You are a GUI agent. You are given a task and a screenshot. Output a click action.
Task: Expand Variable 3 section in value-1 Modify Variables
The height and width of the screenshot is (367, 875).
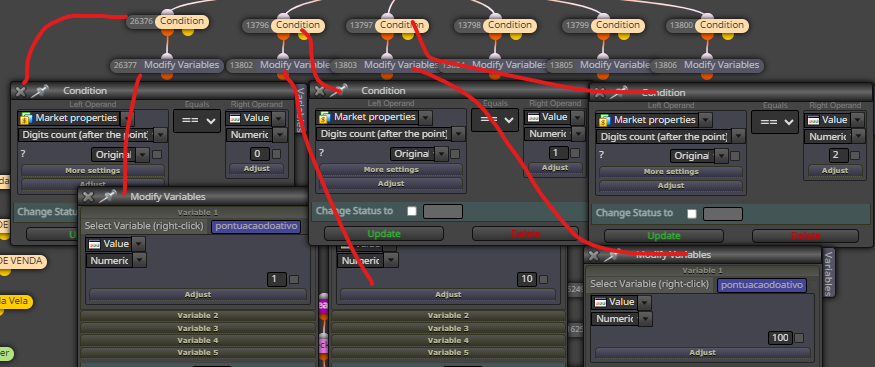[x=198, y=328]
